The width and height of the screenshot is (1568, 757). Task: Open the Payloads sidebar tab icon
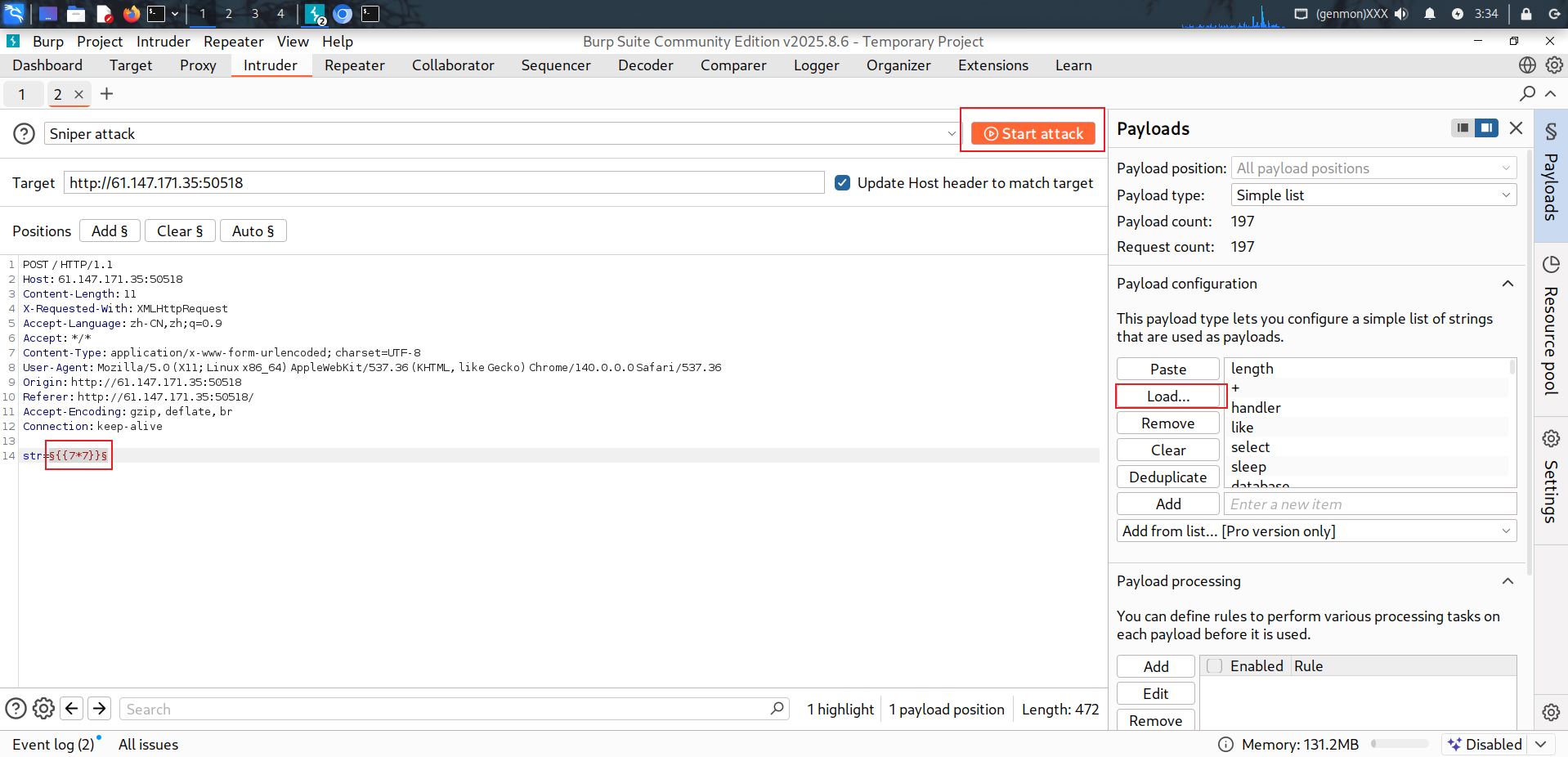click(1551, 131)
